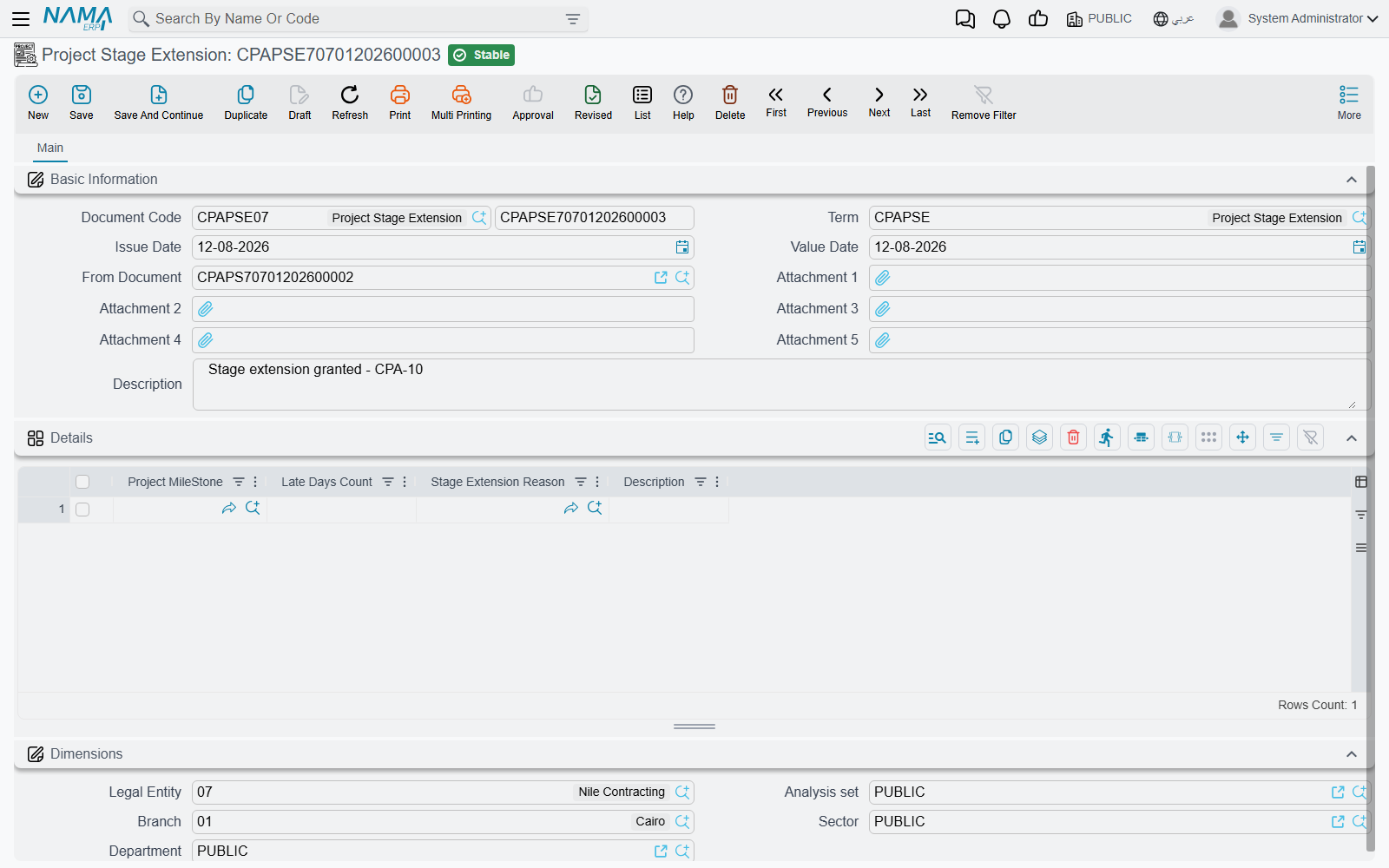This screenshot has width=1389, height=868.
Task: Click the Details search rows icon
Action: [938, 437]
